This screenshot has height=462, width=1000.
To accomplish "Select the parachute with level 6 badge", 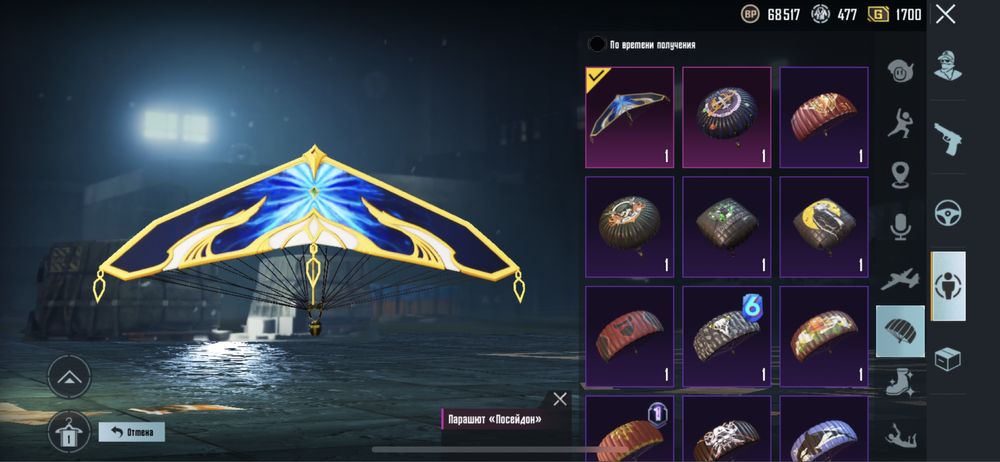I will coord(726,336).
